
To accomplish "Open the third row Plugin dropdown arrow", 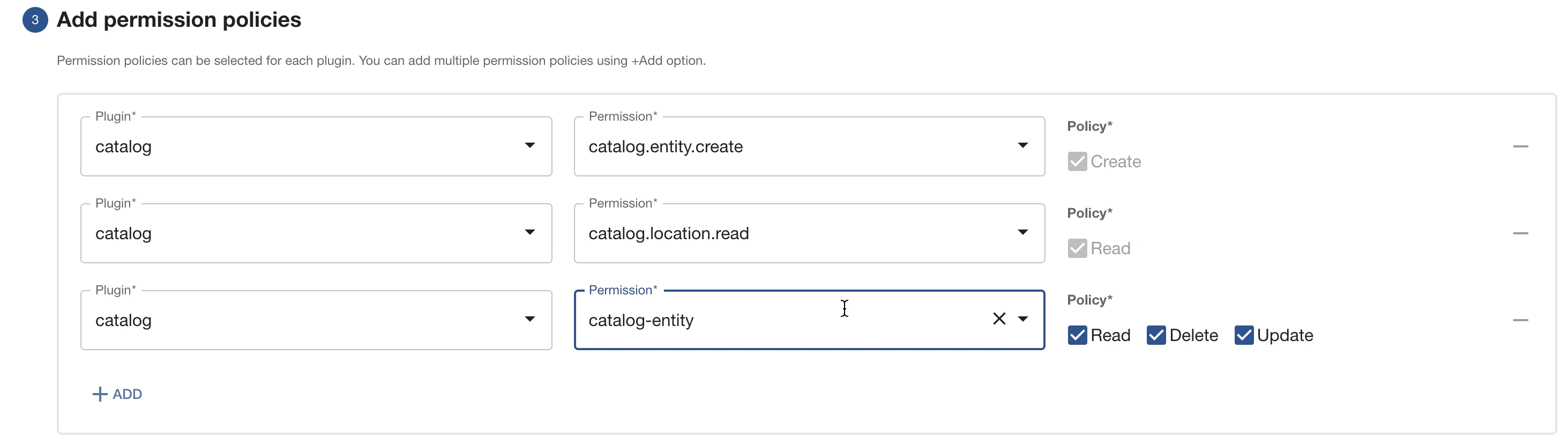I will 529,319.
